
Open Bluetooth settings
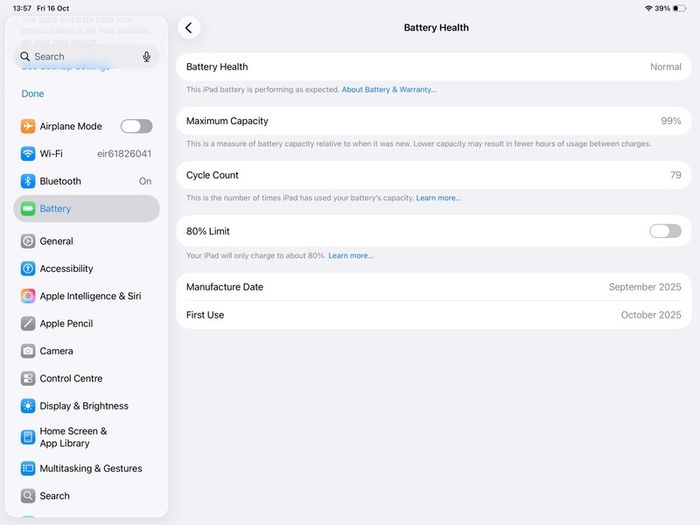pos(86,181)
